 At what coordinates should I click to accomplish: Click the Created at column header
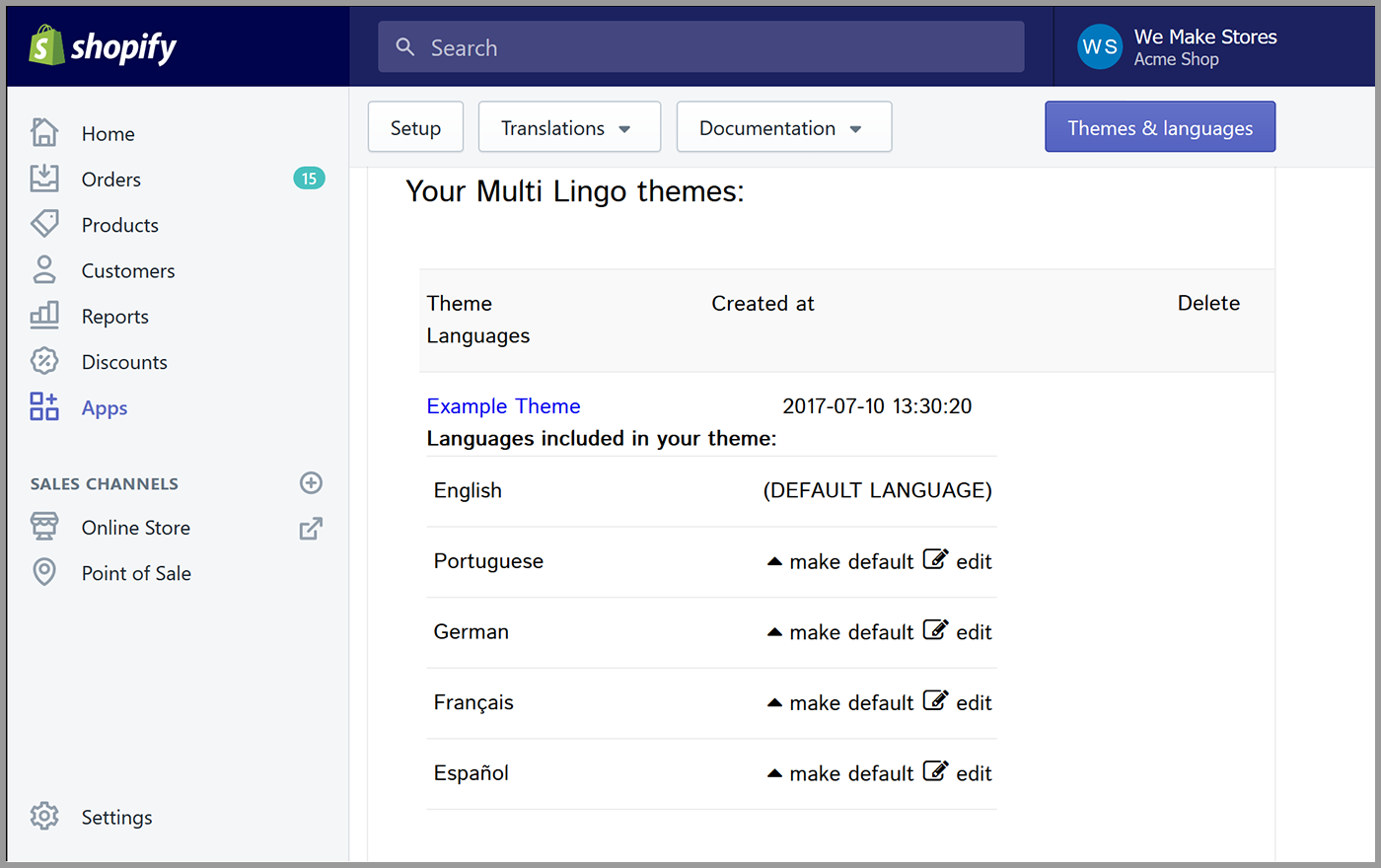(x=763, y=303)
